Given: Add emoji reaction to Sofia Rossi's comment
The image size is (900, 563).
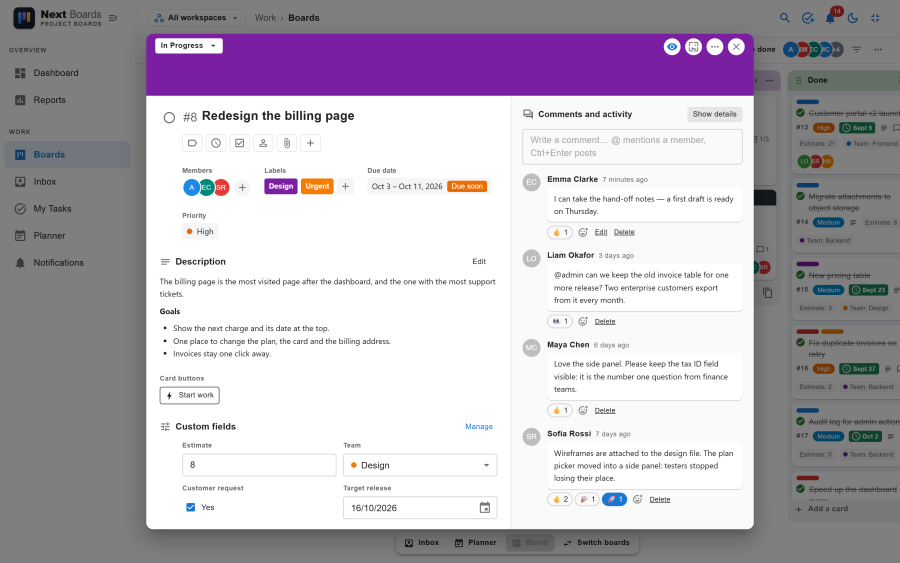Looking at the screenshot, I should tap(637, 499).
